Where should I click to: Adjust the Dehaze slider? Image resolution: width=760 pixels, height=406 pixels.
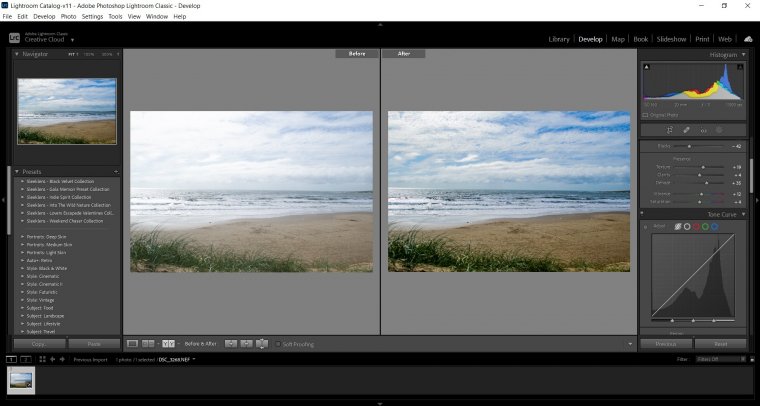point(707,183)
